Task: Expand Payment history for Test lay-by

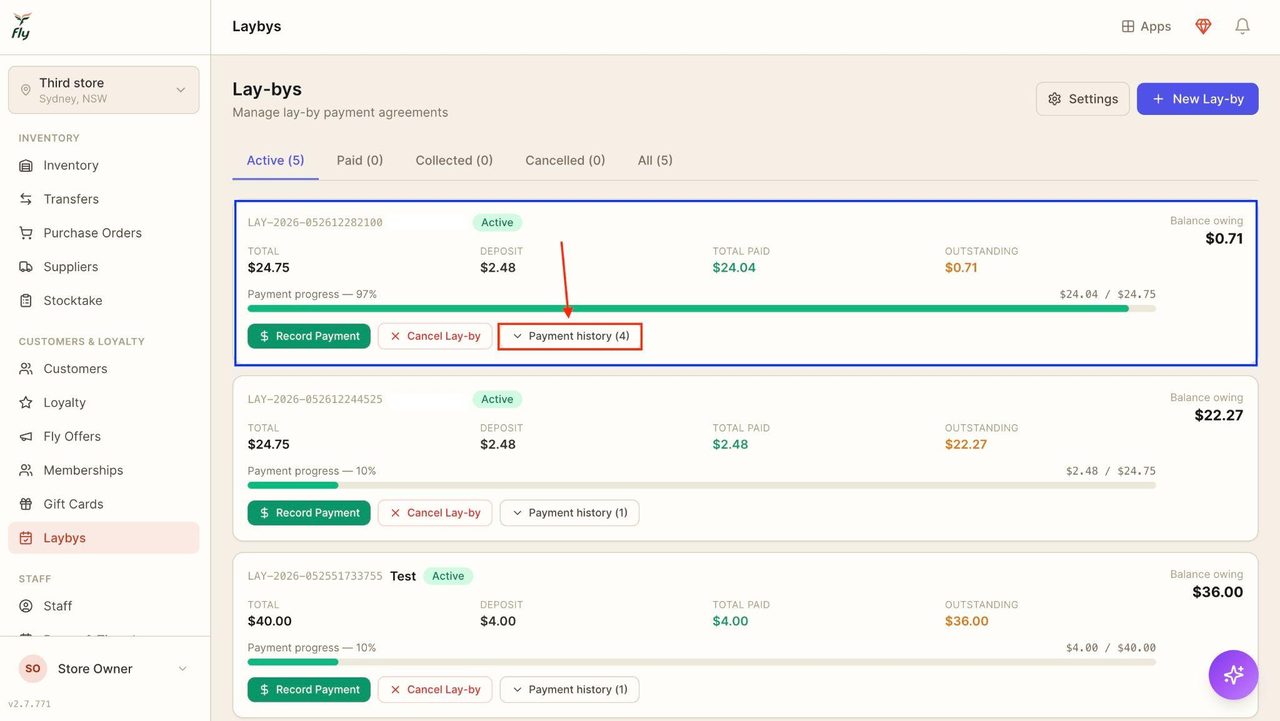Action: tap(569, 690)
